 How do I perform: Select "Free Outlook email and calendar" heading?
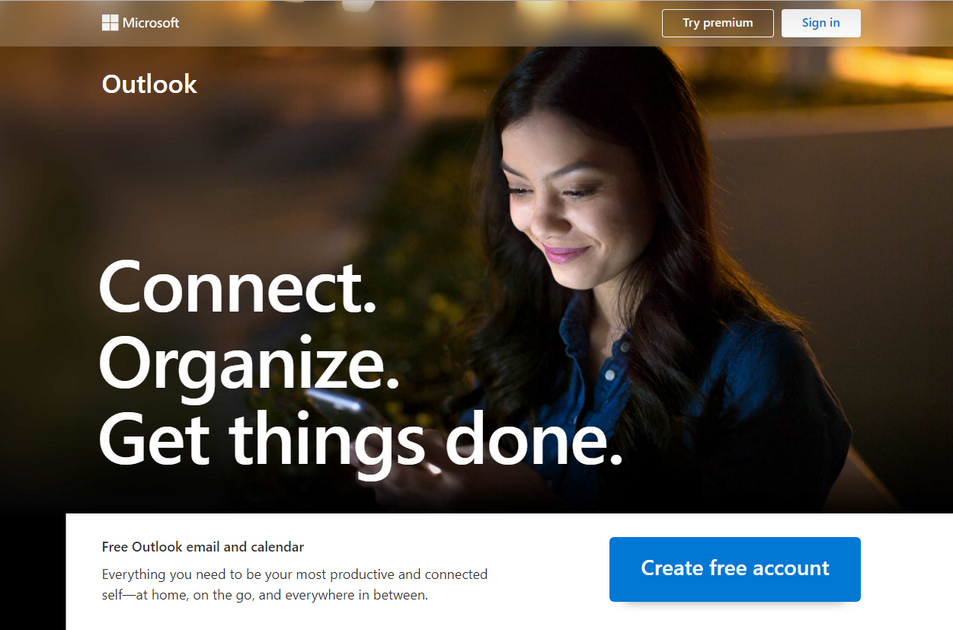point(203,547)
